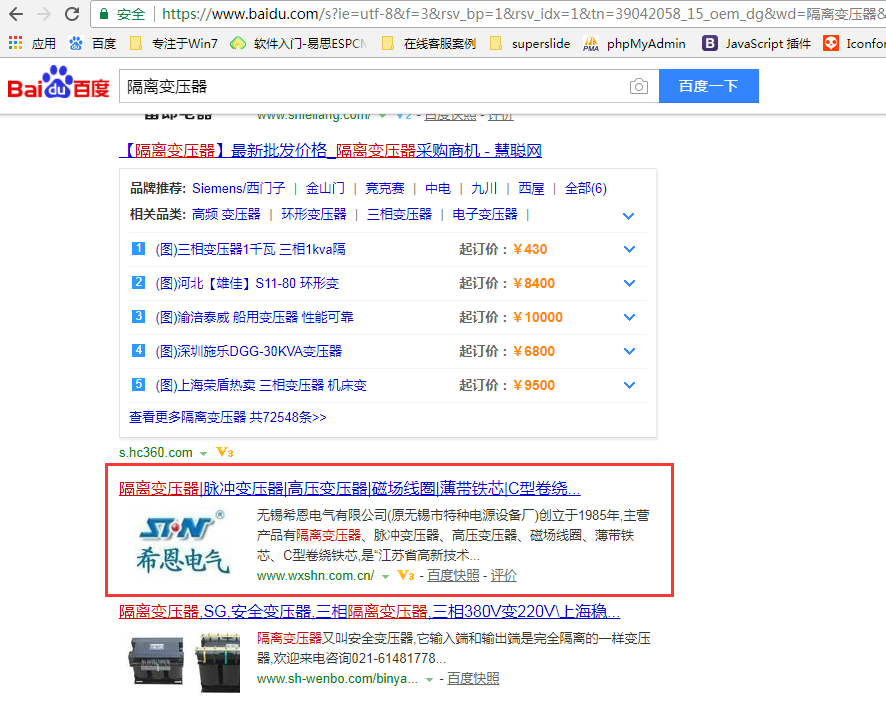Open the JavaScript 插件 bookmark
The image size is (886, 724).
pyautogui.click(x=757, y=43)
